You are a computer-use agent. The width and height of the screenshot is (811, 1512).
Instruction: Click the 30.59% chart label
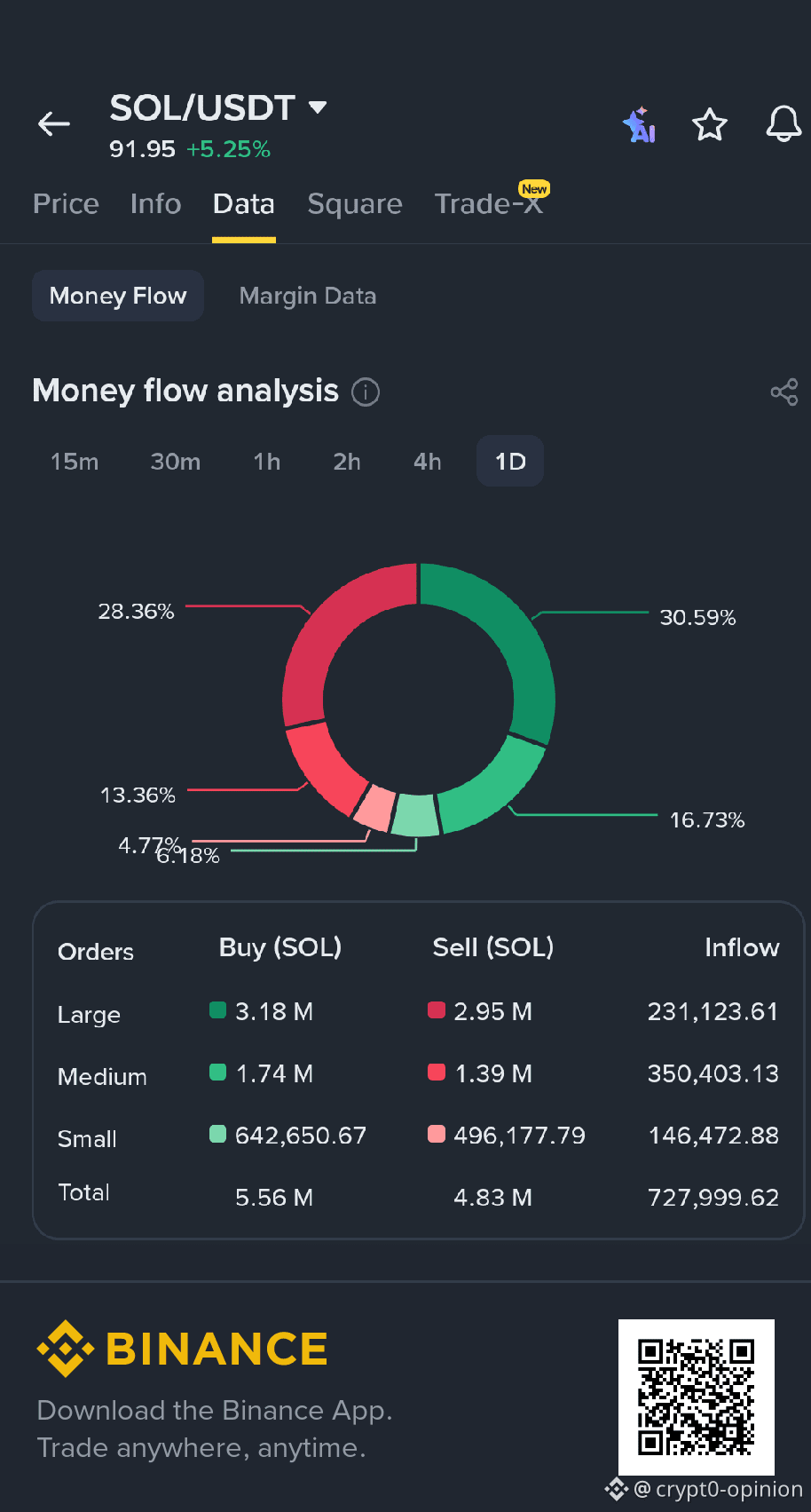click(x=697, y=617)
